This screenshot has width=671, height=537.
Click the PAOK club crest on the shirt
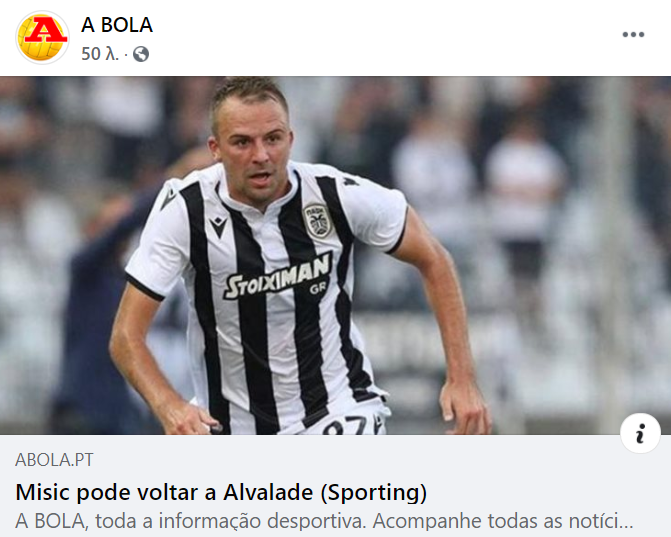(x=318, y=221)
